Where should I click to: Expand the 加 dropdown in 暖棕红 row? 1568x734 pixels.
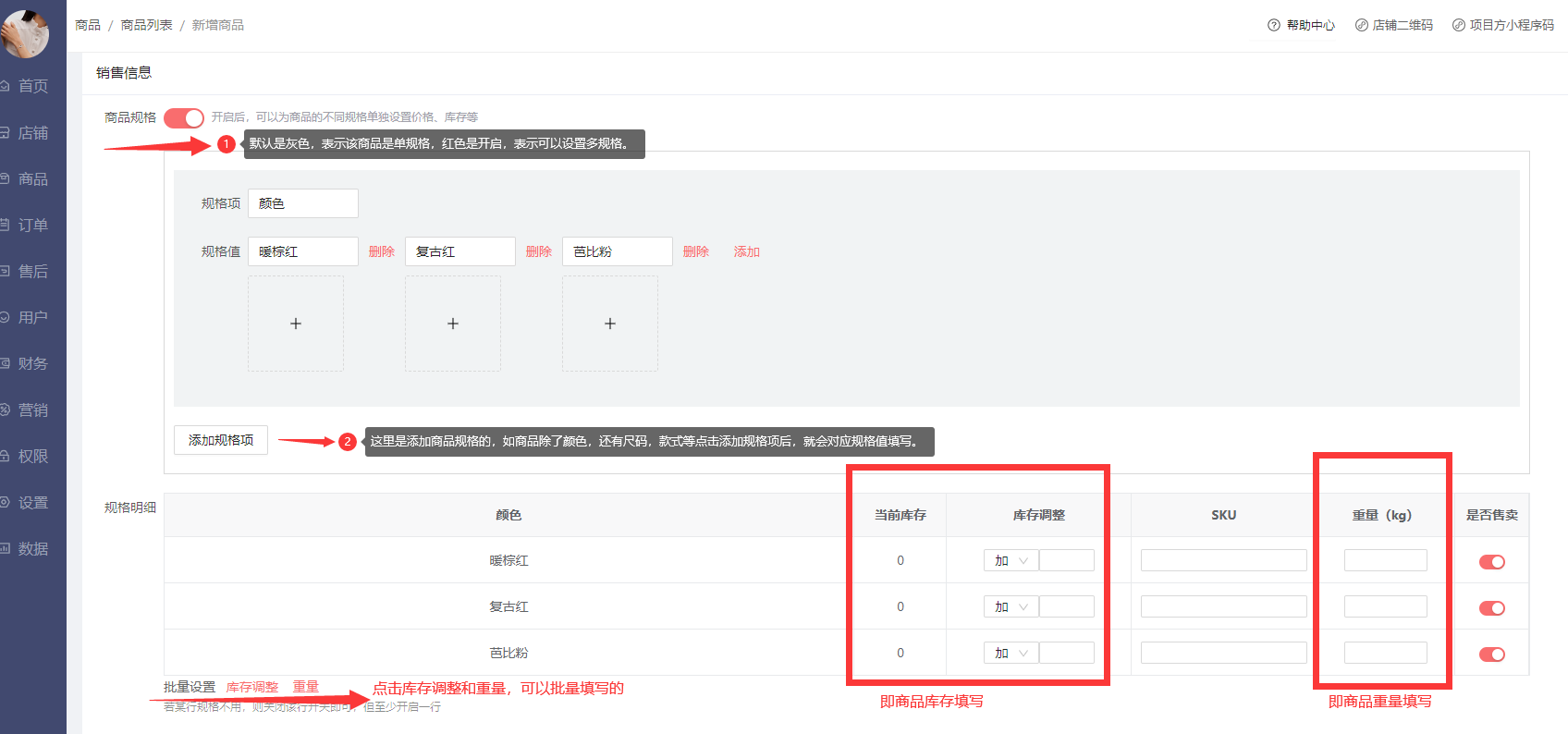coord(1011,561)
